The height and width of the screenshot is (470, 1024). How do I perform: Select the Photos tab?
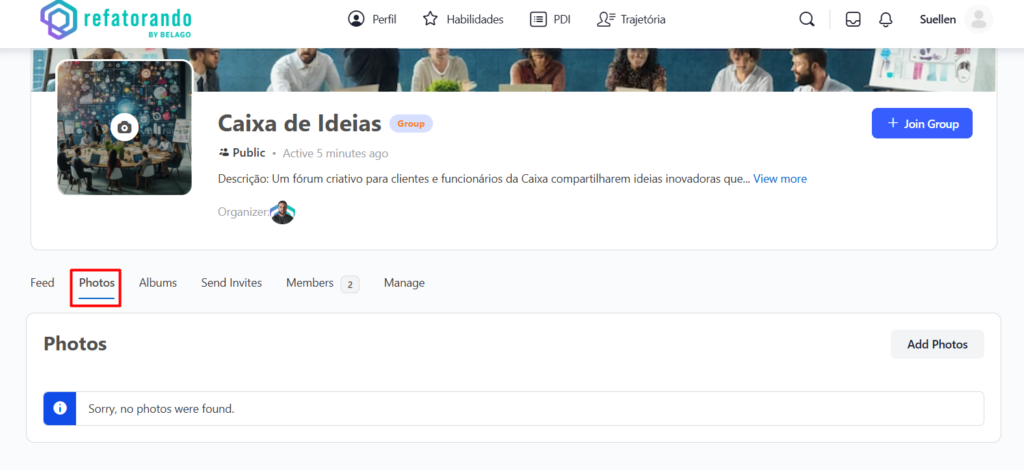click(x=97, y=283)
